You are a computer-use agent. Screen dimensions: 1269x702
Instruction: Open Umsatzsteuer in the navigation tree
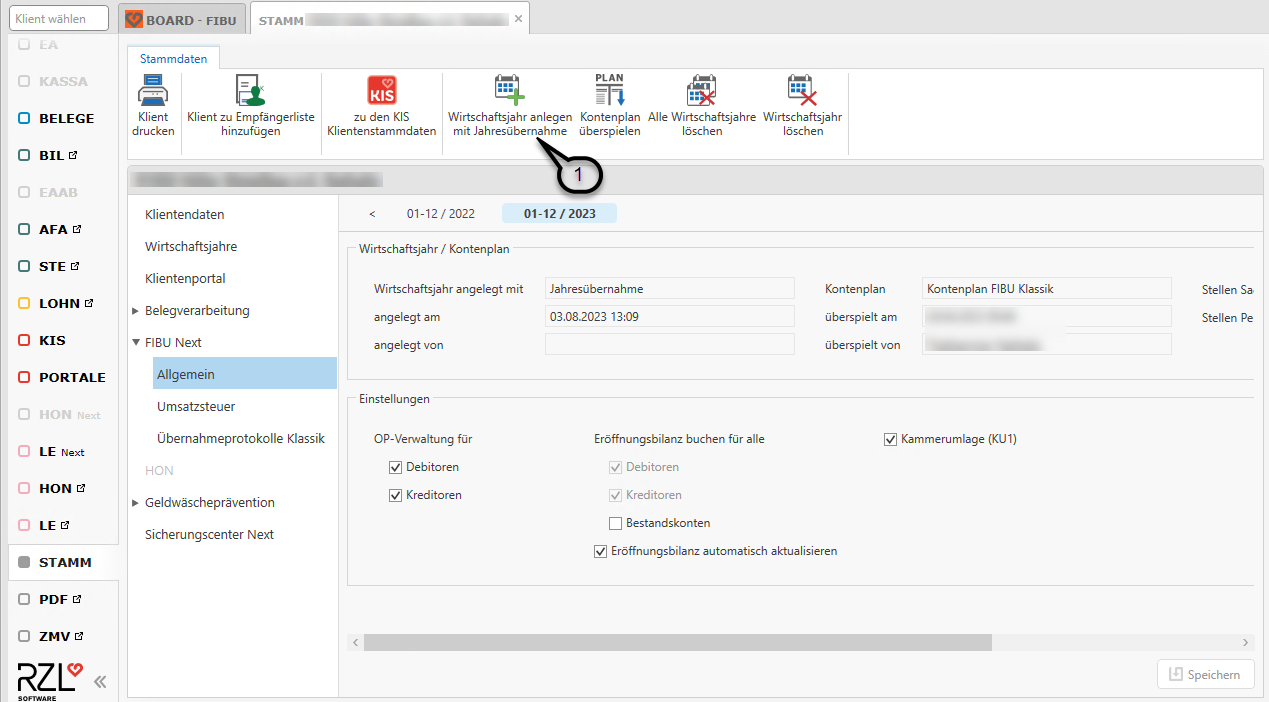pyautogui.click(x=196, y=407)
